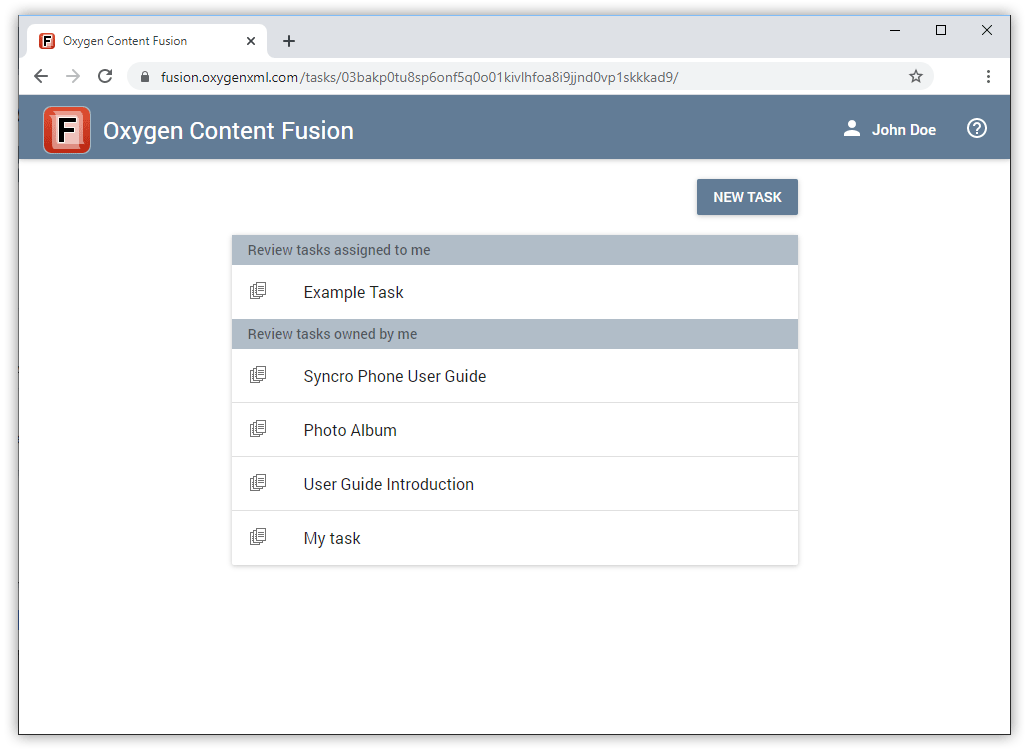Open the browser three-dot menu
Viewport: 1030px width, 750px height.
988,77
